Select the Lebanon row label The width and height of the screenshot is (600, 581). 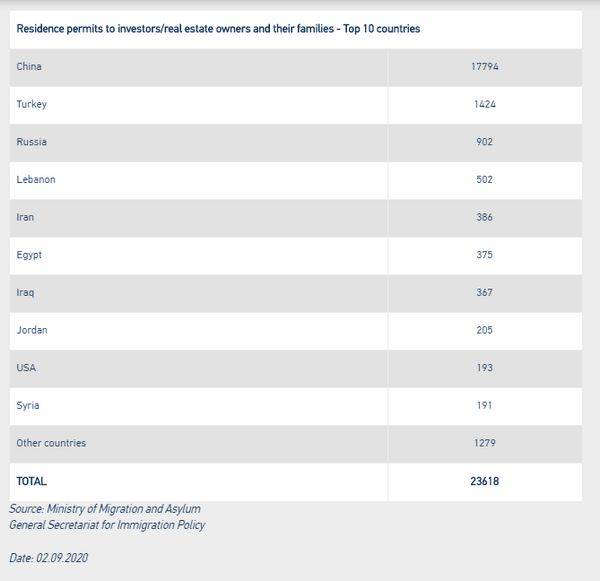point(36,180)
